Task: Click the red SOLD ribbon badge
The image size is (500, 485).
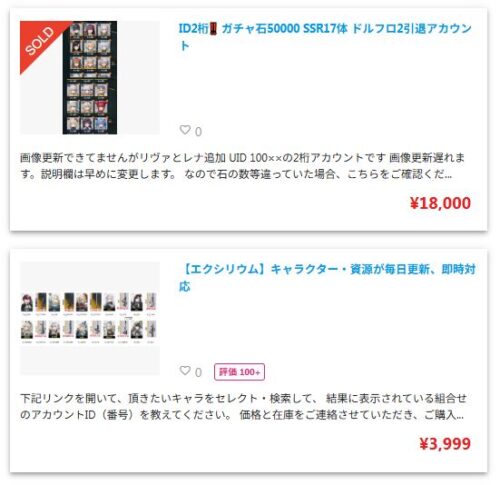Action: (x=41, y=42)
